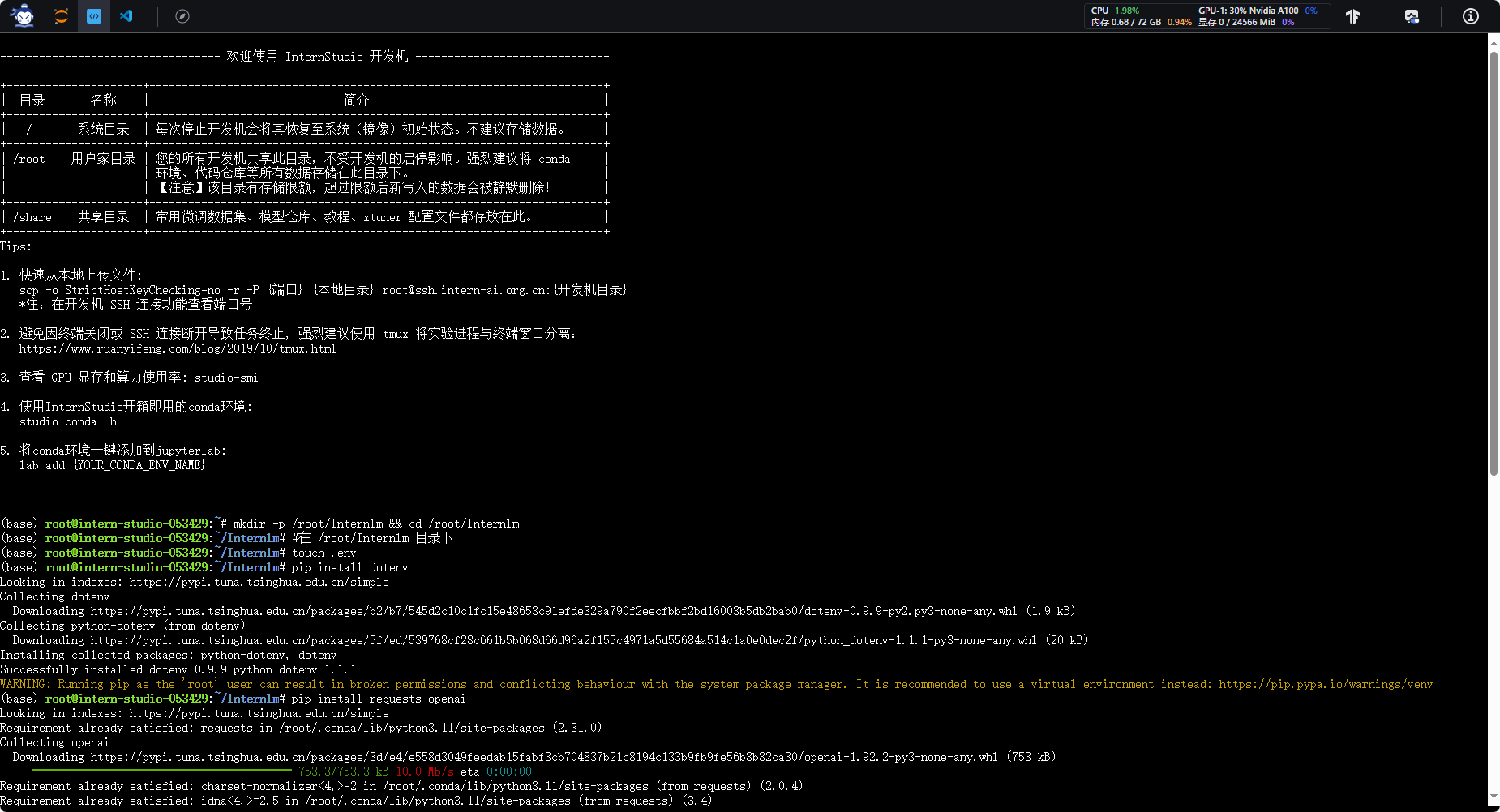Click the 'studio-conda -h' command text
The image size is (1500, 812).
(x=68, y=421)
